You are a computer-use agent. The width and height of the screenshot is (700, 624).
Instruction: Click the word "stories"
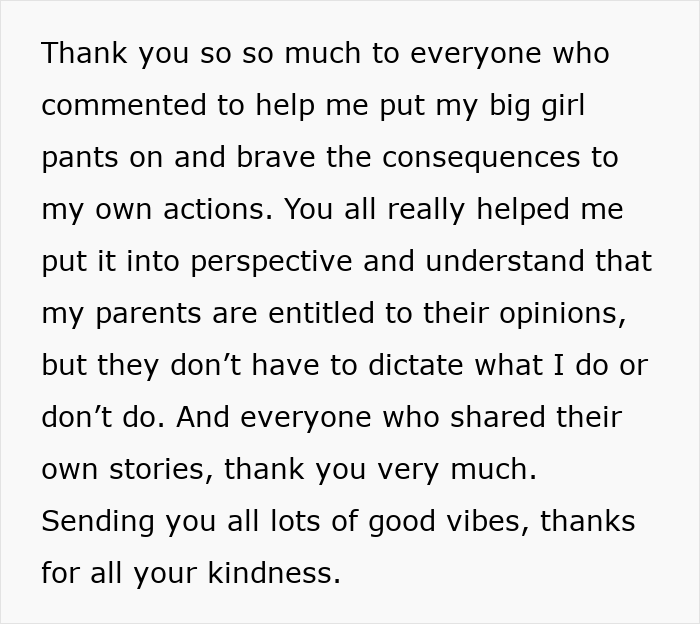point(161,469)
